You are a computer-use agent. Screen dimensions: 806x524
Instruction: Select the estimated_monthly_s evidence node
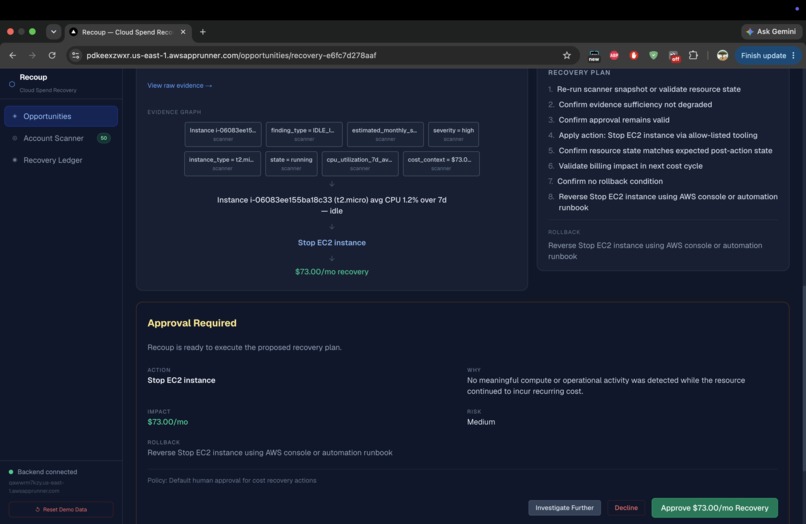(x=385, y=134)
